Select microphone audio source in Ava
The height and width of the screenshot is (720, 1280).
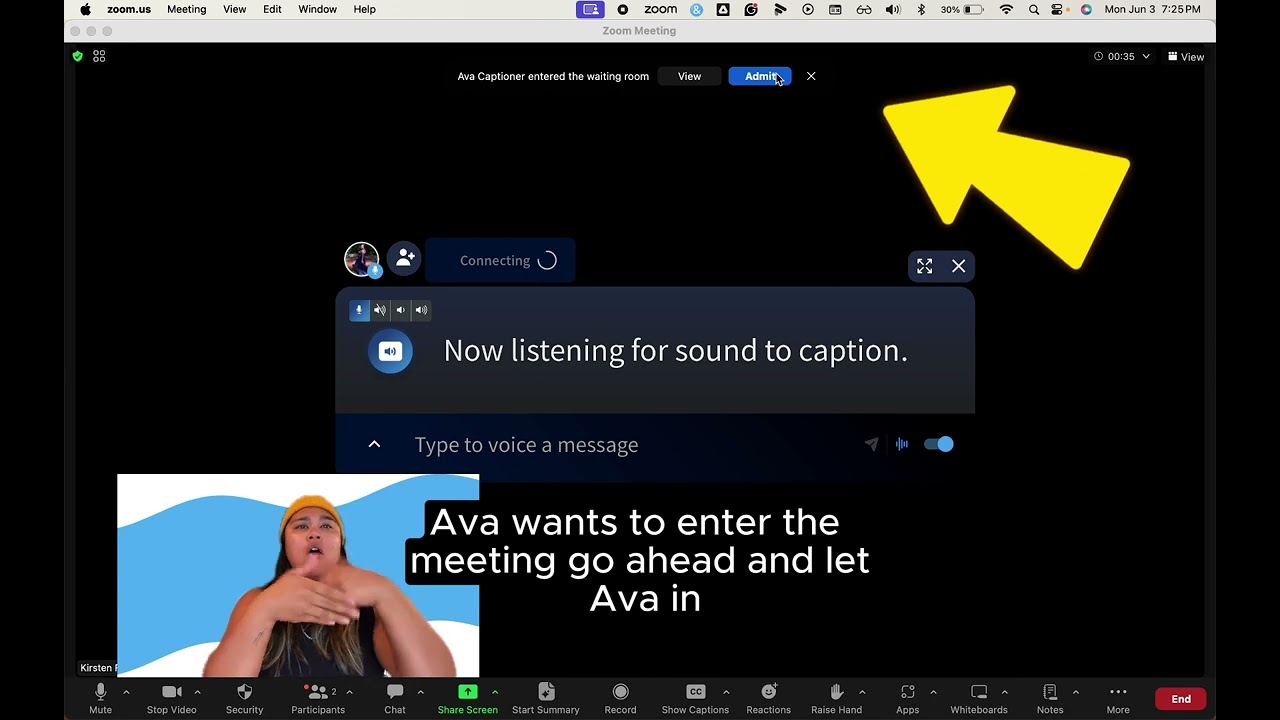tap(359, 310)
